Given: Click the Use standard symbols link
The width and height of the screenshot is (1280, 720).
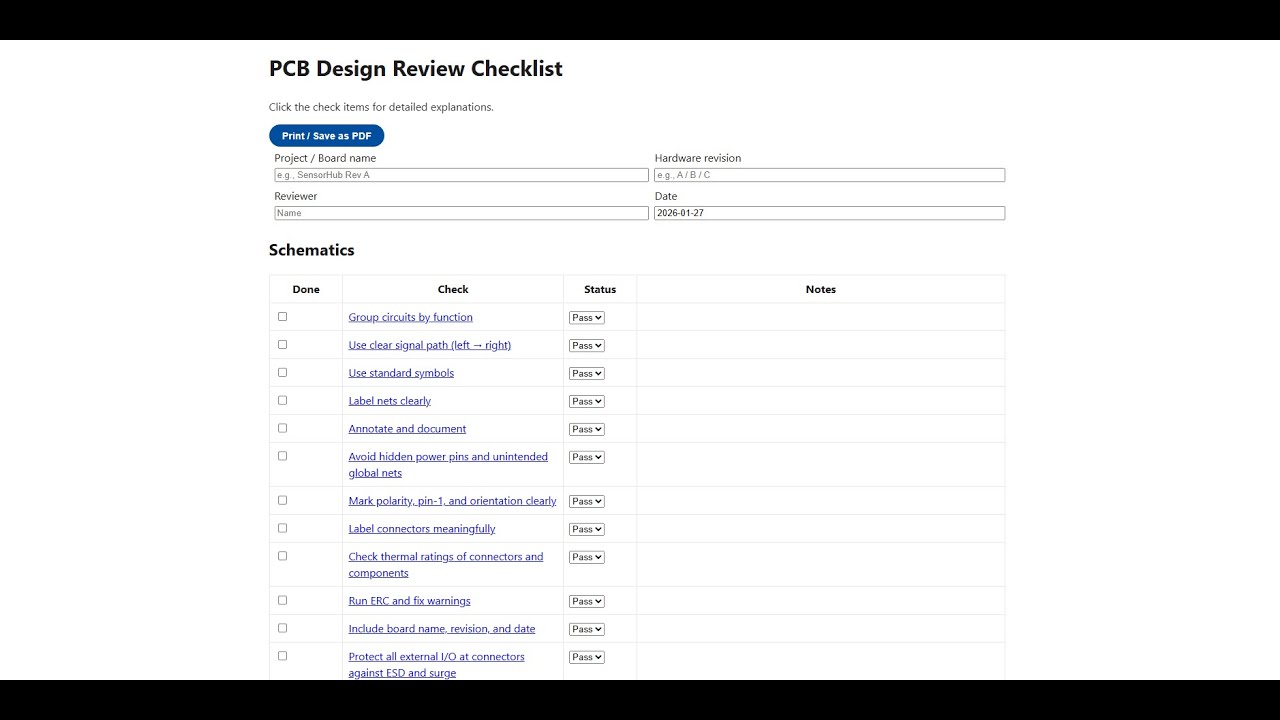Looking at the screenshot, I should (x=401, y=373).
